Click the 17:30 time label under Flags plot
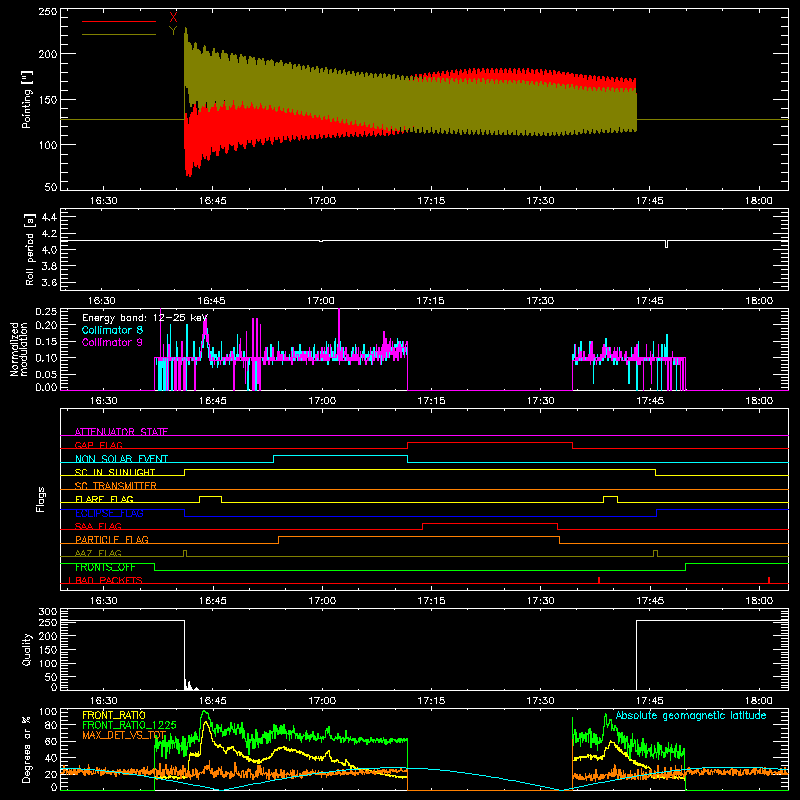The image size is (800, 800). [x=540, y=601]
